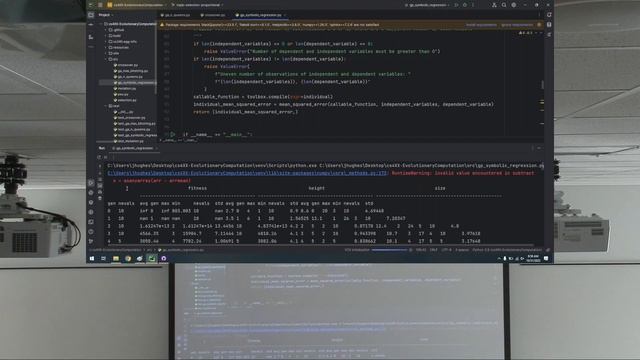Open the Structure tool window icon
The width and height of the screenshot is (640, 360).
click(x=91, y=37)
